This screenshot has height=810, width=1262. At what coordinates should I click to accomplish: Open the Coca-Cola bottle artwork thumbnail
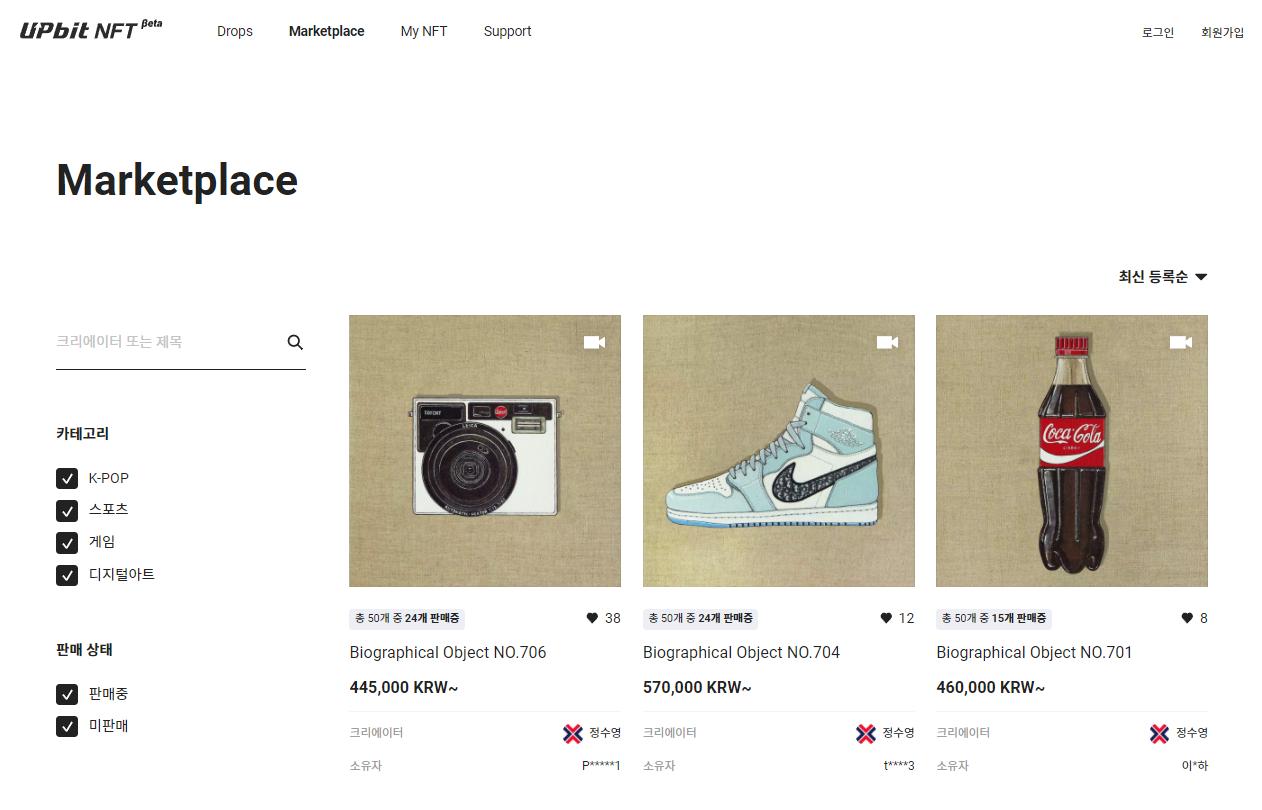[x=1072, y=451]
